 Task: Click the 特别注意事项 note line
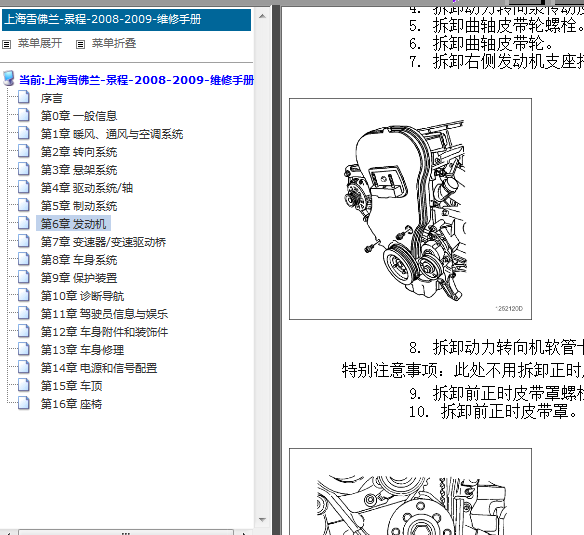click(463, 370)
